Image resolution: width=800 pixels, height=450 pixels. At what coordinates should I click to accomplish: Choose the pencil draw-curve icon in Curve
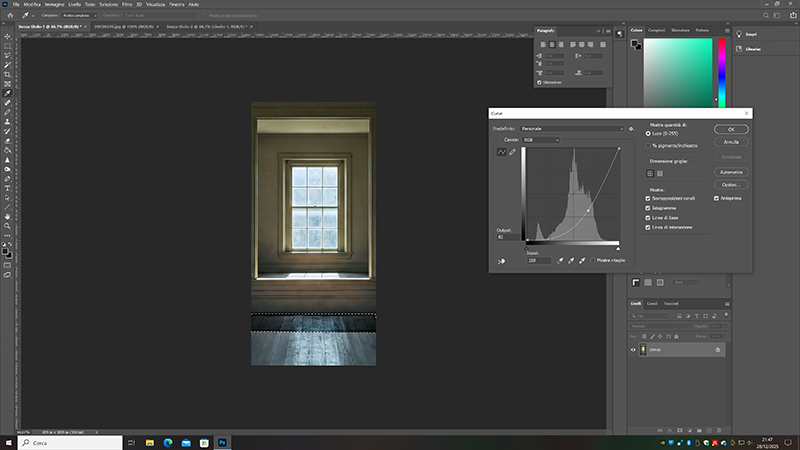click(x=512, y=152)
